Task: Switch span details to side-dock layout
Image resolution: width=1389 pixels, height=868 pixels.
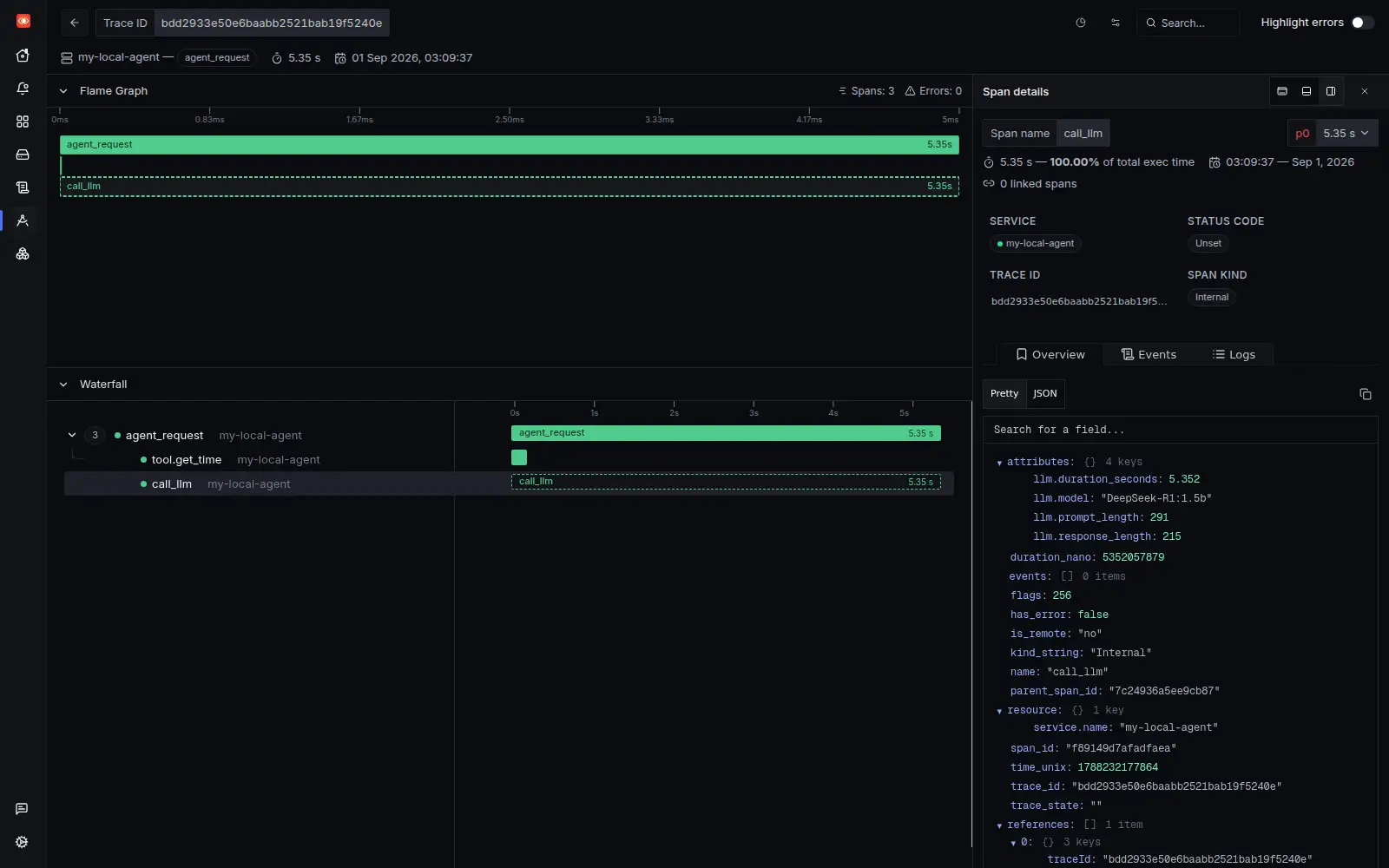Action: [x=1331, y=91]
